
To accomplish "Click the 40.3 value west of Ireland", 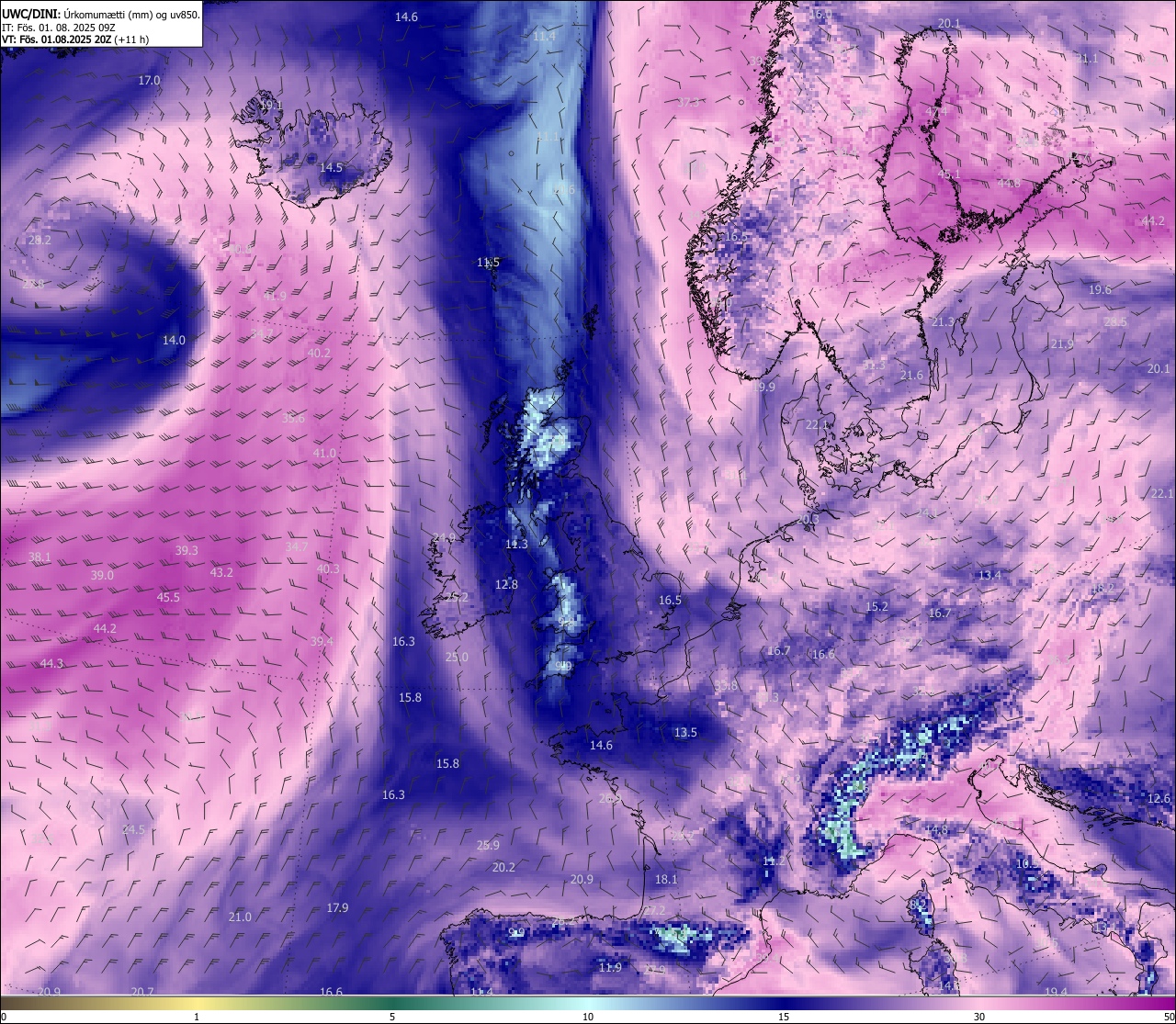I will 328,569.
